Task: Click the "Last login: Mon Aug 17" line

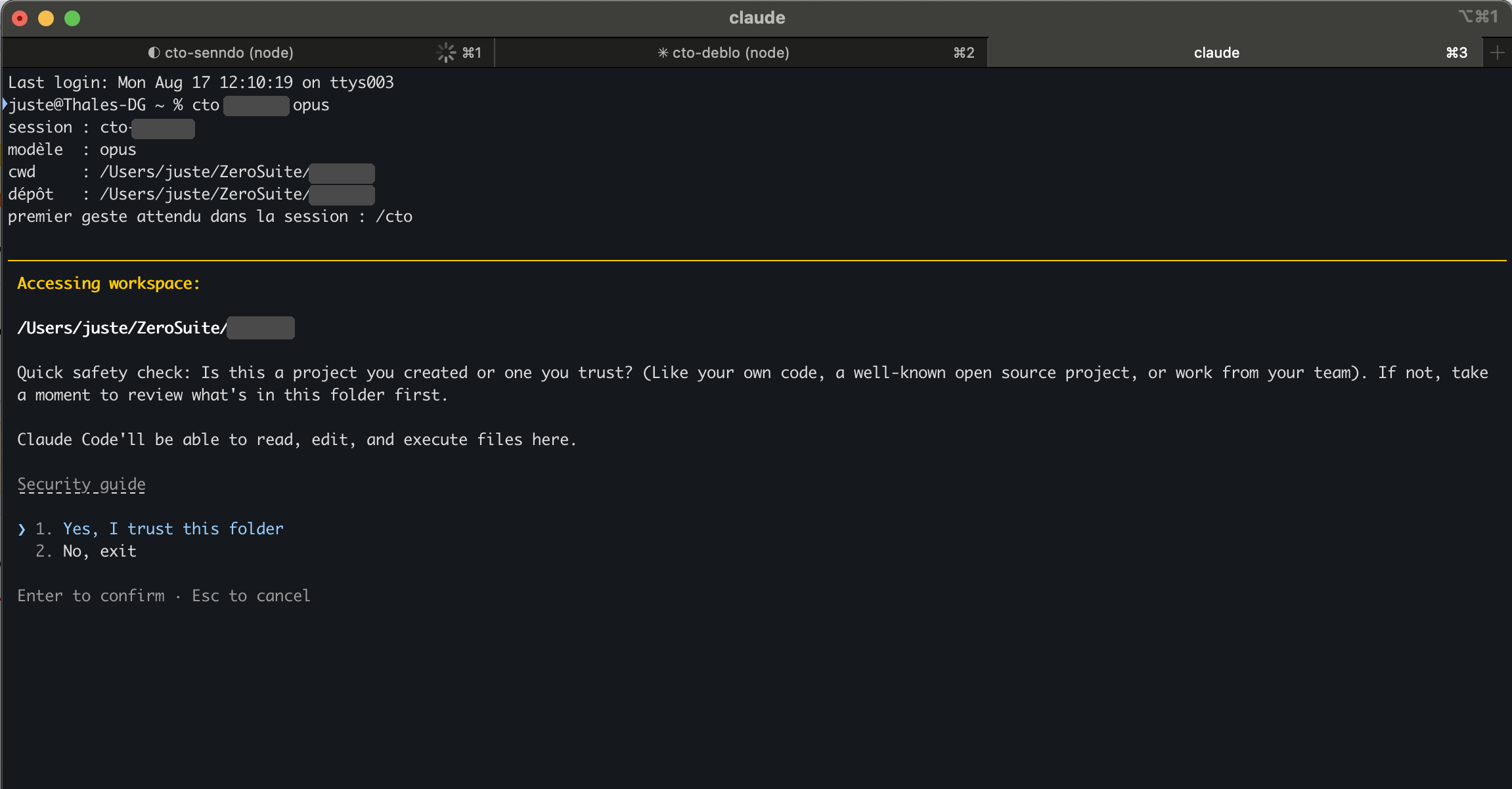Action: click(201, 83)
